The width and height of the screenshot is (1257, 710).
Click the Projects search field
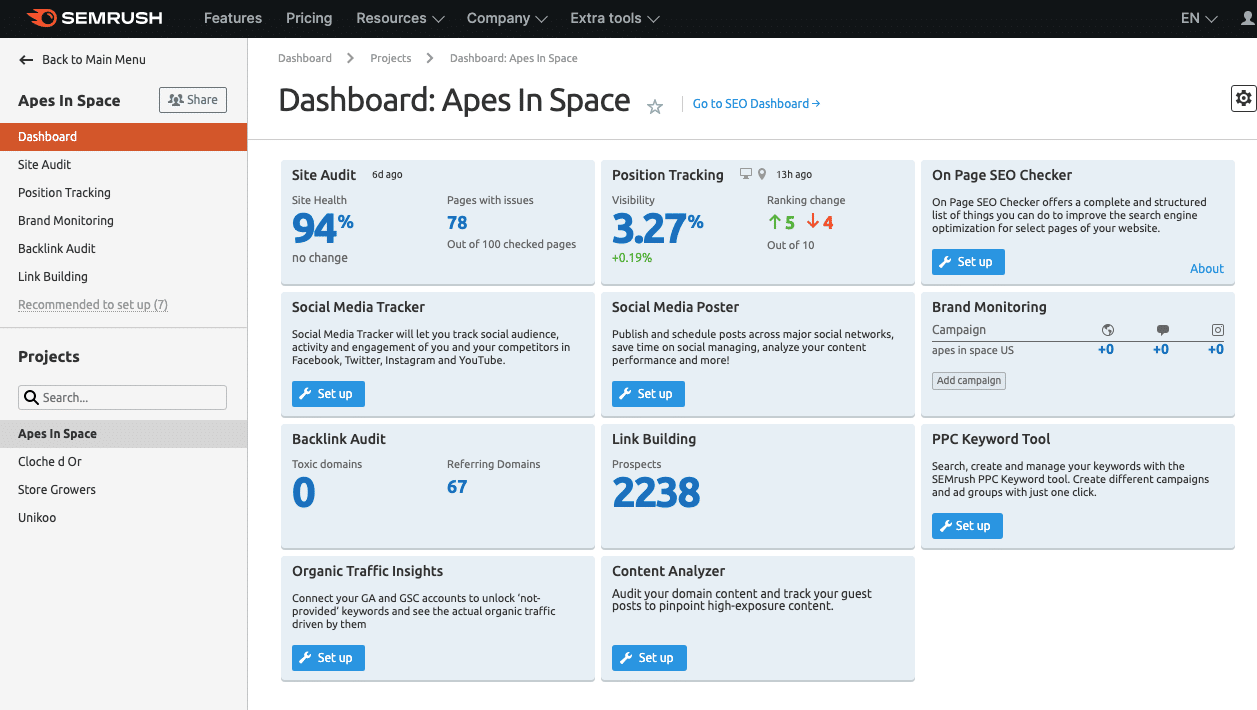point(123,397)
